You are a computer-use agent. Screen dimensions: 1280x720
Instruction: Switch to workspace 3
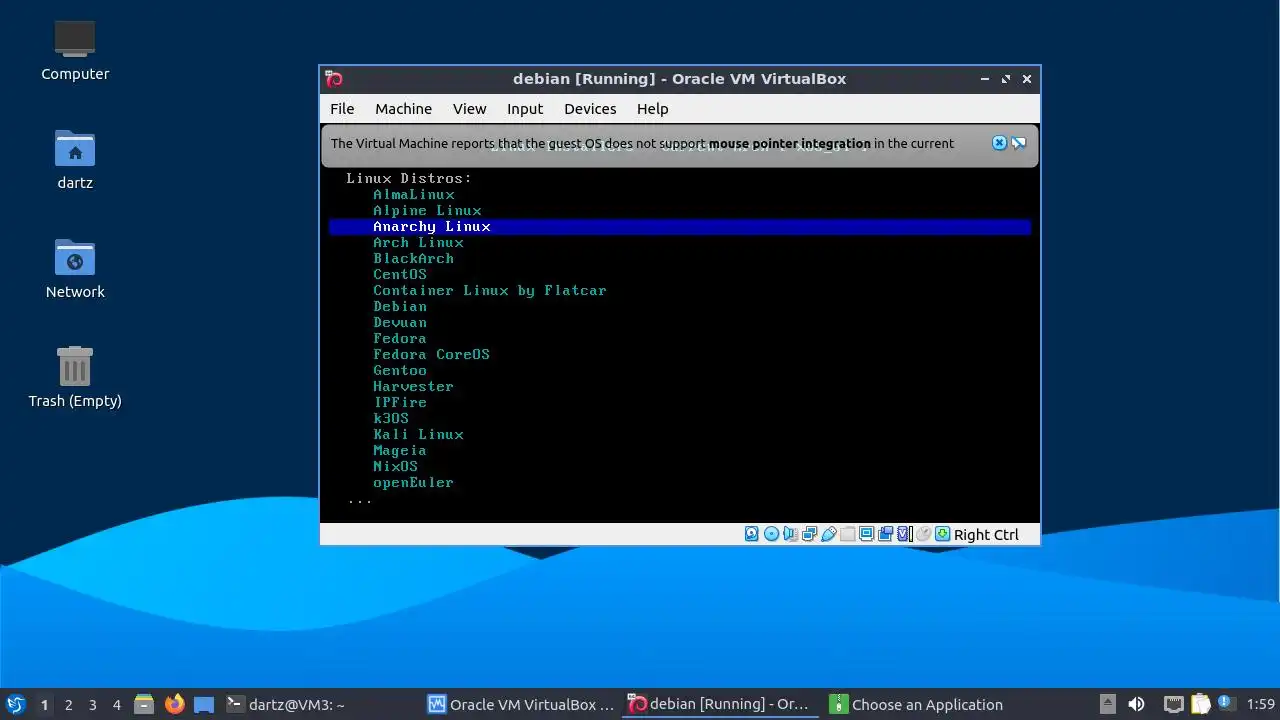(92, 705)
